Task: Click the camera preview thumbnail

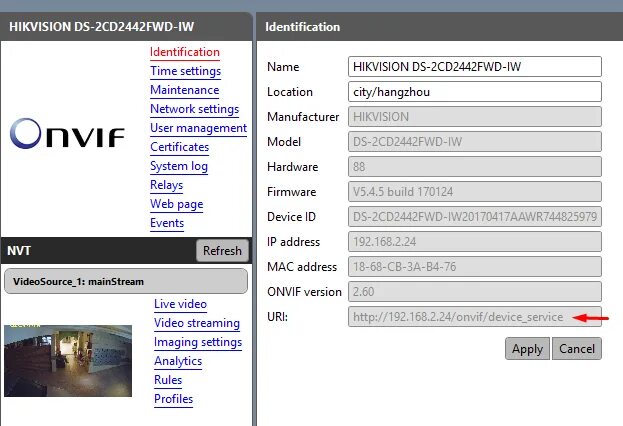Action: coord(68,361)
